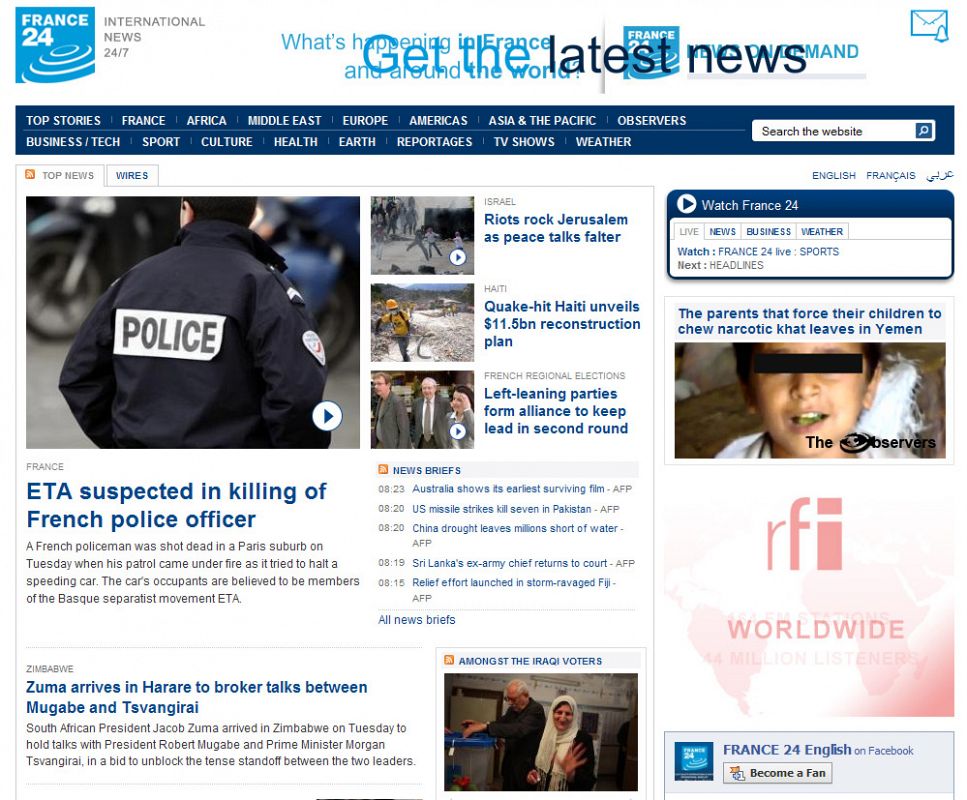This screenshot has width=967, height=800.
Task: Click the Top News RSS icon
Action: pyautogui.click(x=31, y=175)
